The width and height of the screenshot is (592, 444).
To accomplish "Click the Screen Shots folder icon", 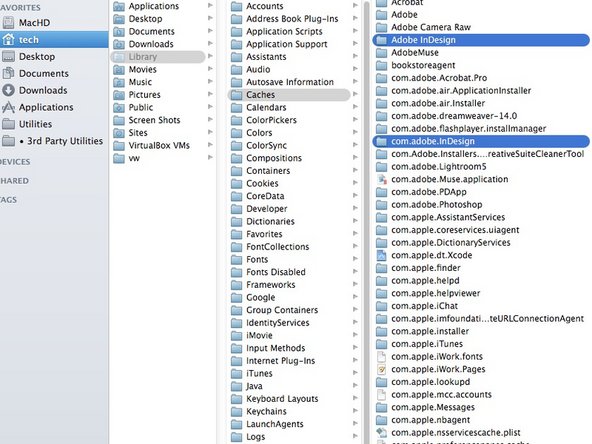I will tap(119, 120).
